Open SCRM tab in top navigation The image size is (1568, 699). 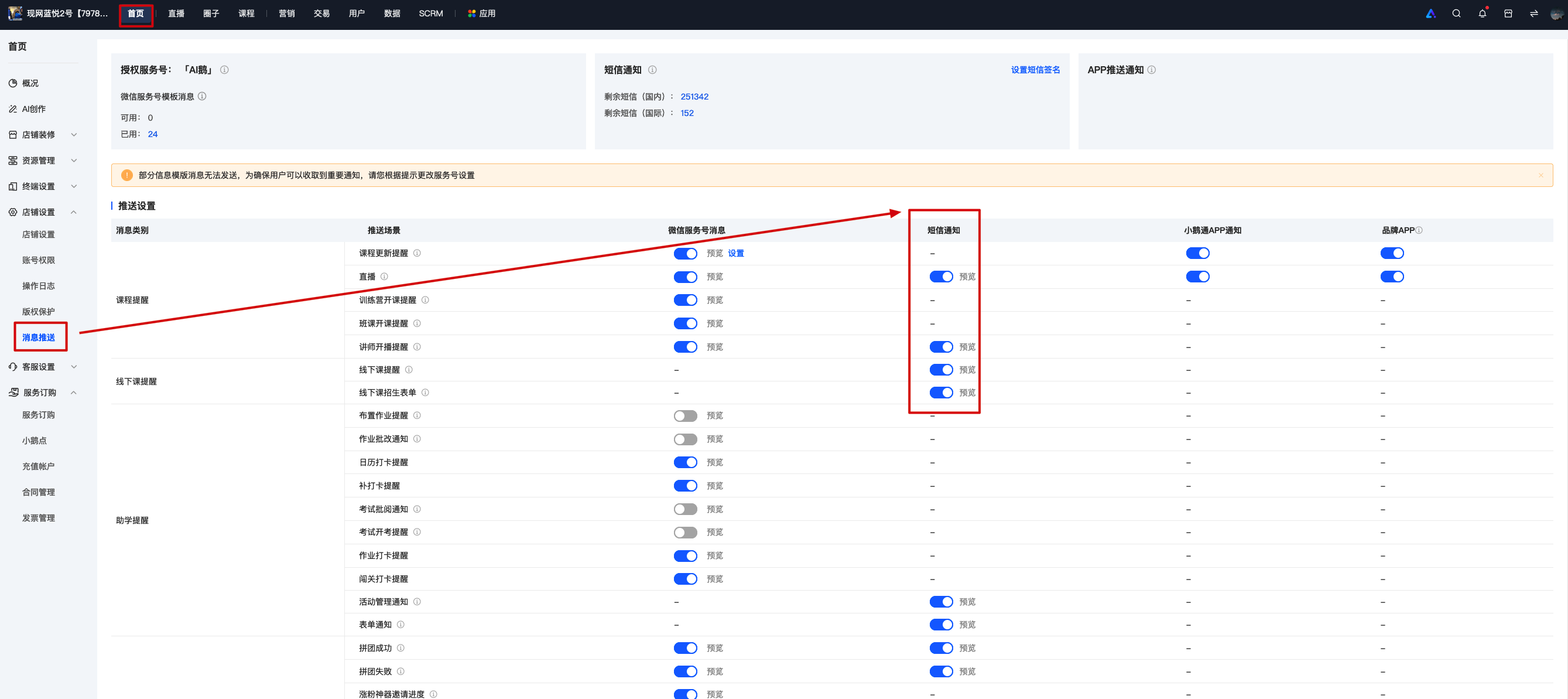click(x=431, y=13)
